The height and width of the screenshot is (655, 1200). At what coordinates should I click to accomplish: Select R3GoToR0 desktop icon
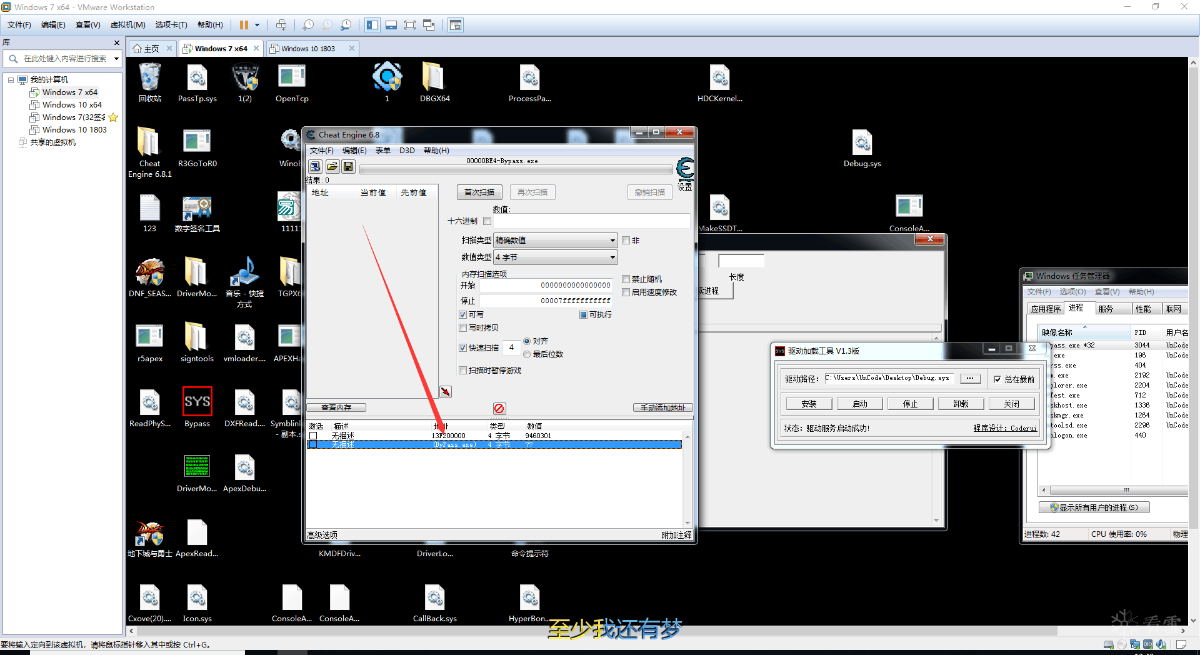(197, 148)
